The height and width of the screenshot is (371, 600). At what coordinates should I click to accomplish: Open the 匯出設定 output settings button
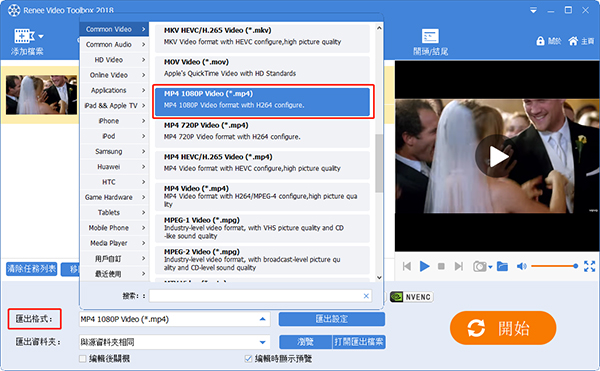(332, 319)
